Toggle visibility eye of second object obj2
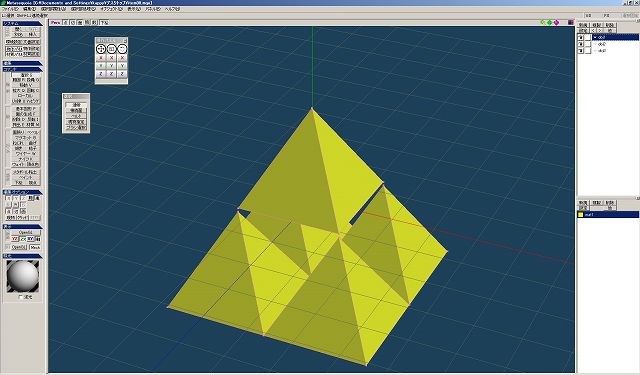This screenshot has width=640, height=375. pyautogui.click(x=581, y=44)
